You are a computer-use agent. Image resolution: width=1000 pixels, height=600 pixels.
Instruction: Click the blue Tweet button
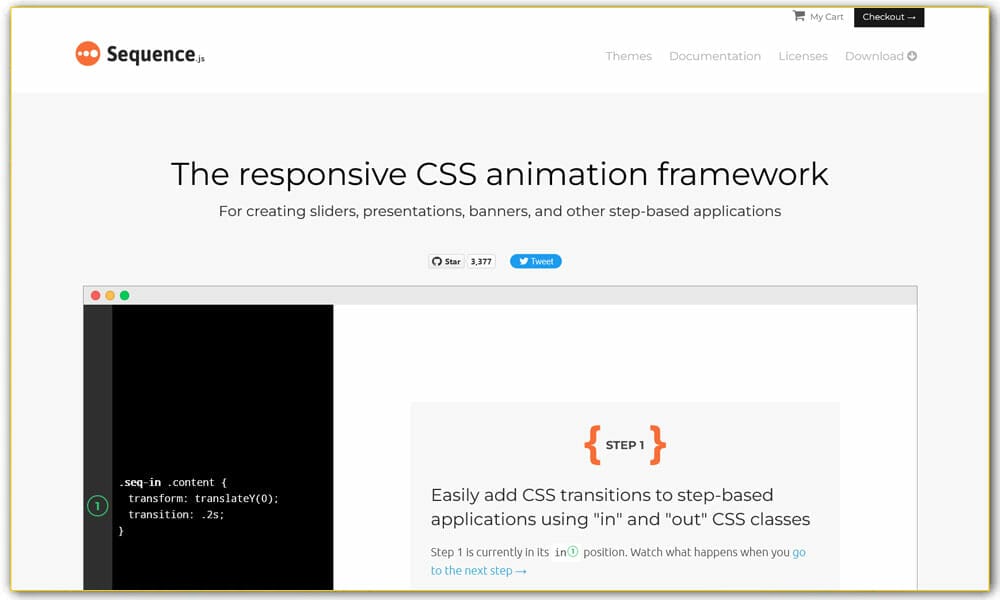click(x=536, y=261)
